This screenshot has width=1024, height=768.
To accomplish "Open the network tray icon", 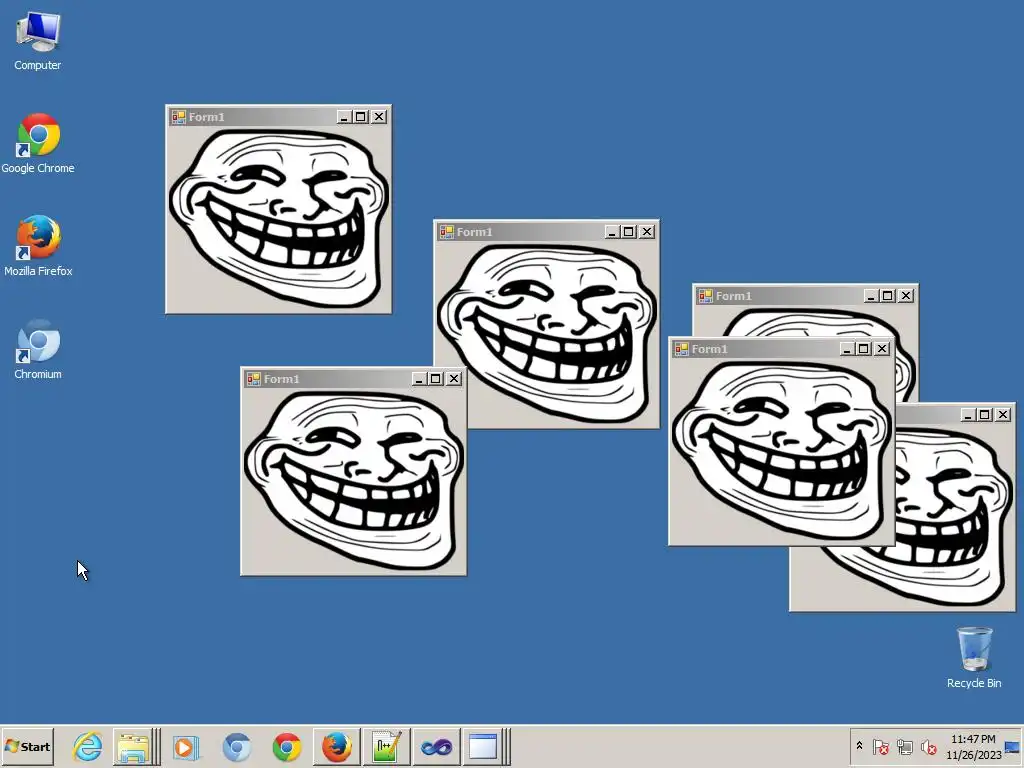I will pyautogui.click(x=904, y=746).
